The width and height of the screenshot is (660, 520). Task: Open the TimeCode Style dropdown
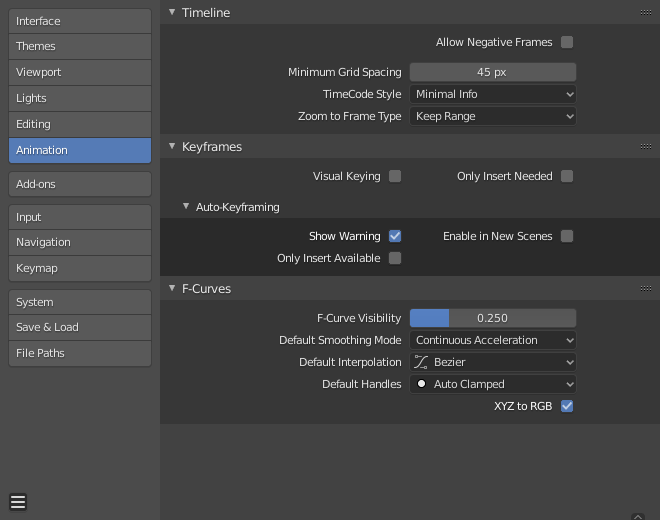493,94
